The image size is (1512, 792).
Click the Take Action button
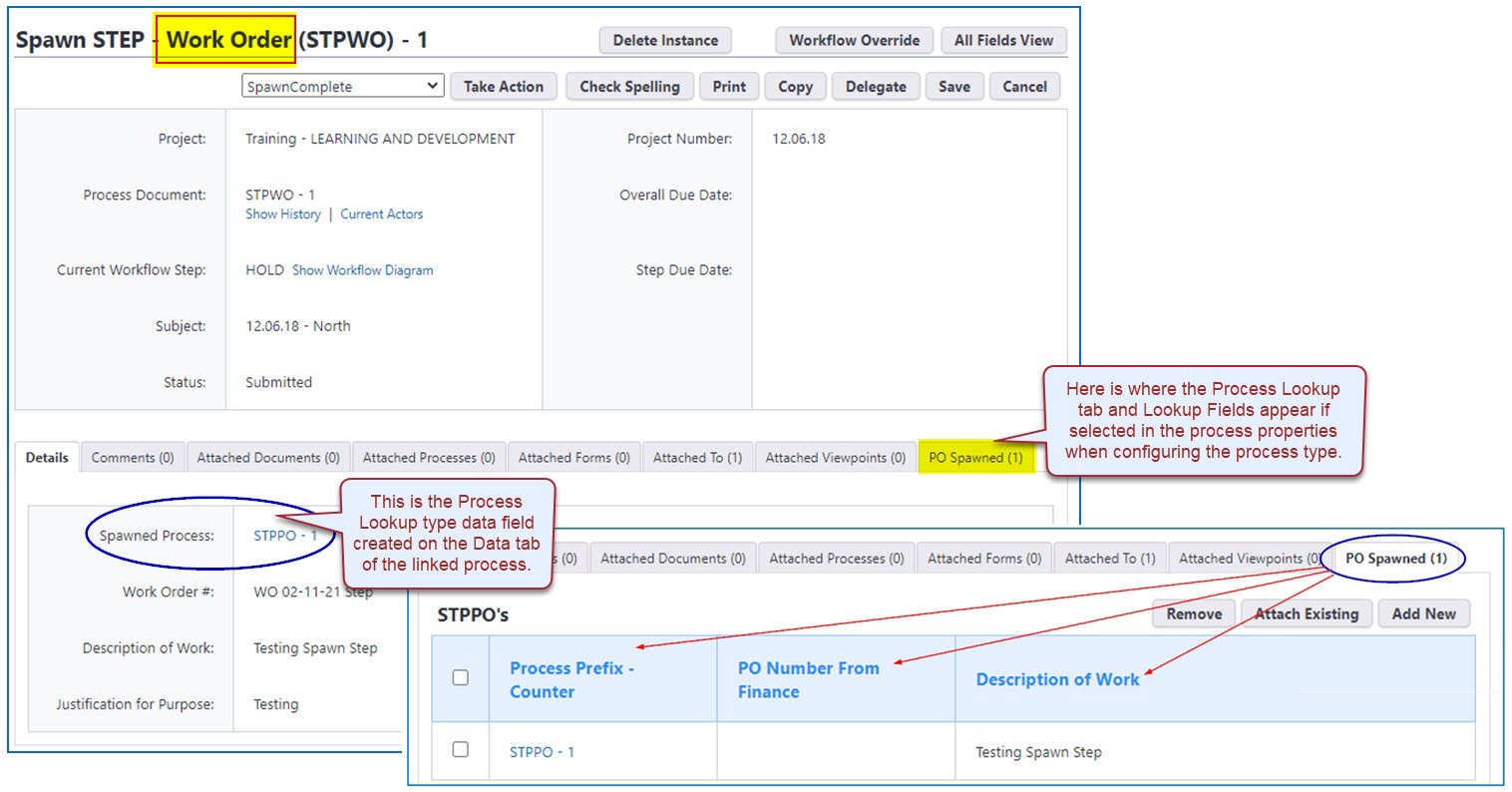tap(503, 87)
